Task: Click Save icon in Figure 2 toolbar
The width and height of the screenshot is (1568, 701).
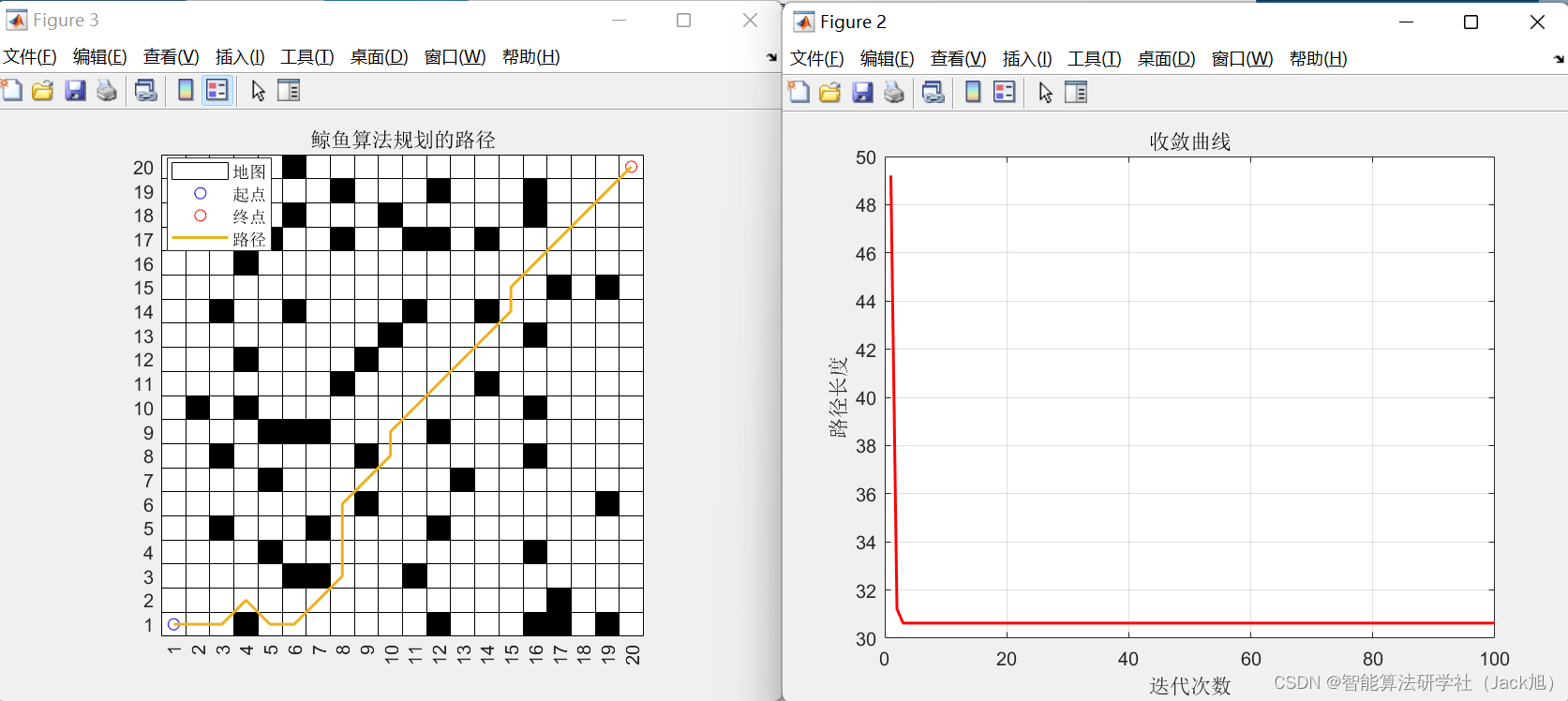Action: pyautogui.click(x=862, y=93)
